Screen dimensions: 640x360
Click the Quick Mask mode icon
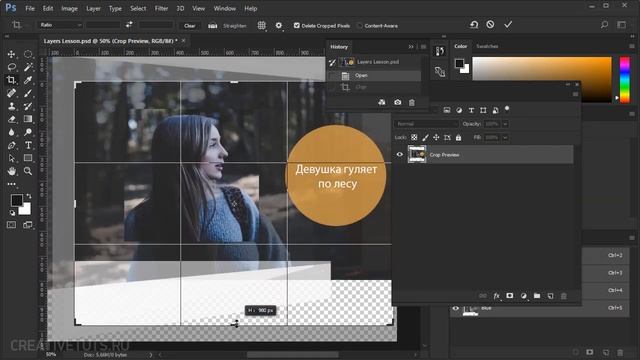(x=11, y=225)
